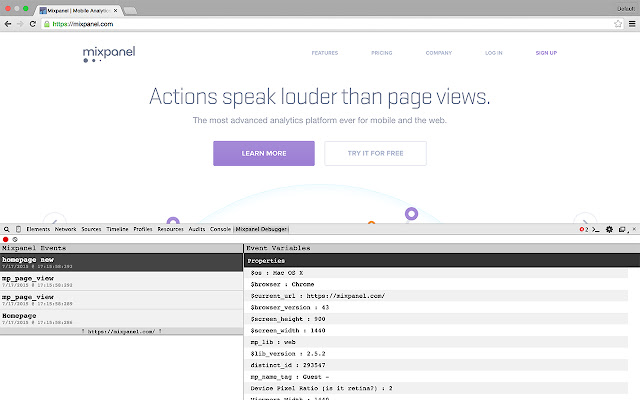Activate the DevTools inspect magnifier icon
640x400 pixels.
click(7, 229)
